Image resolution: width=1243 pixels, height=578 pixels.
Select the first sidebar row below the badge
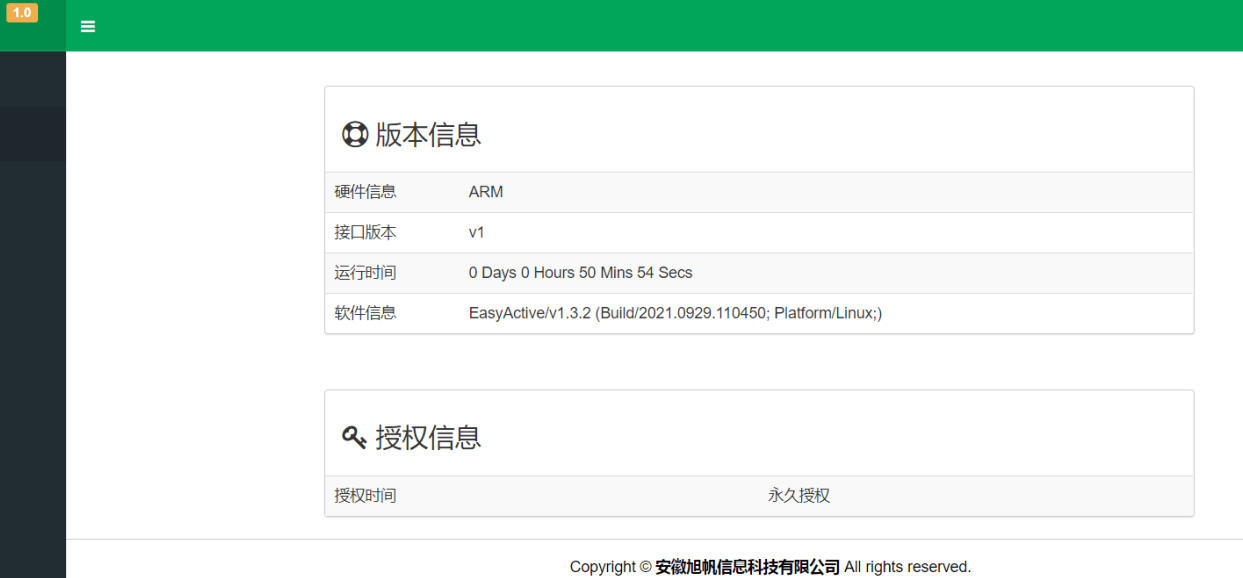33,79
